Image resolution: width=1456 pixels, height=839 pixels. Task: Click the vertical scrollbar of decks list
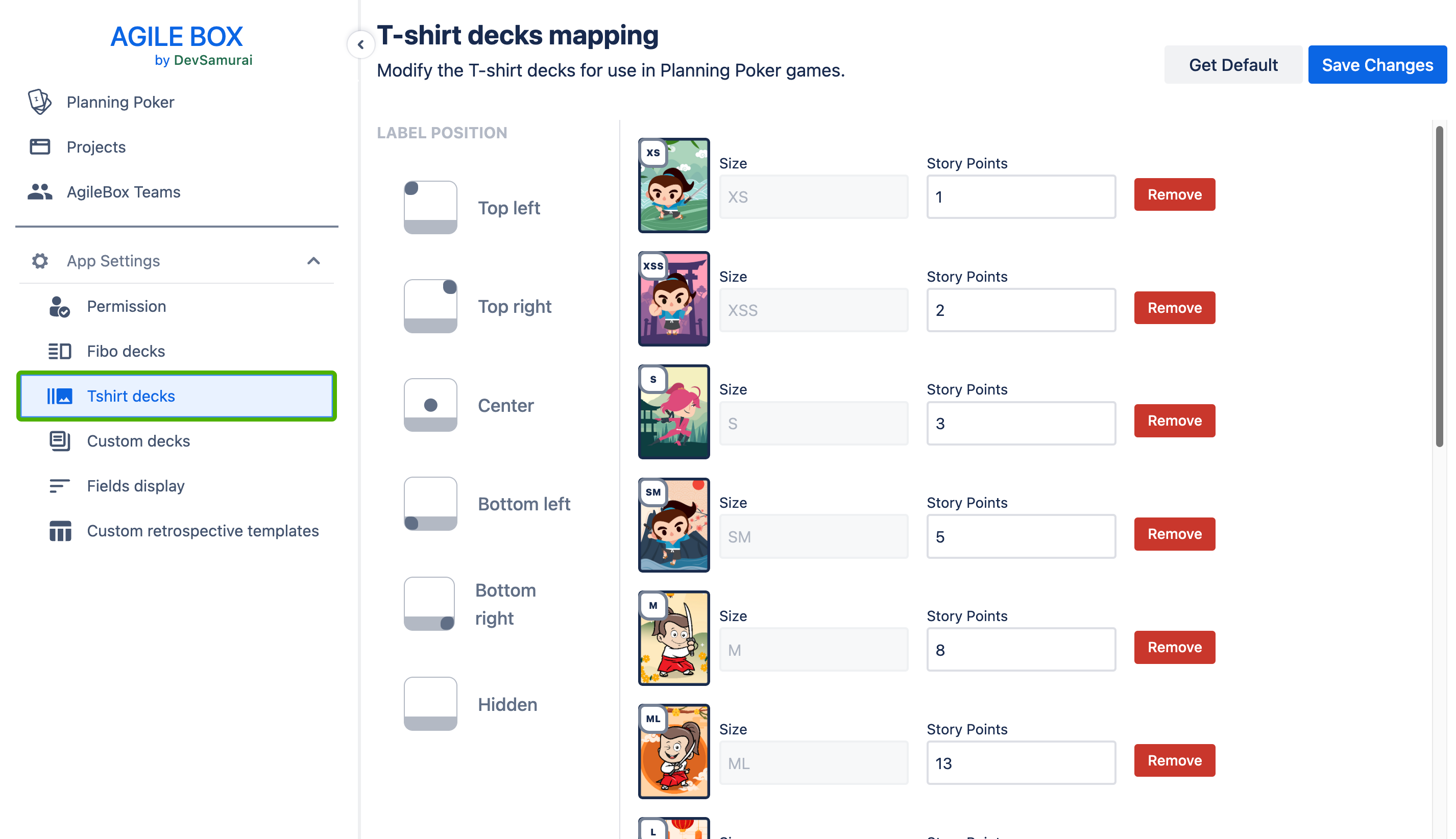1439,286
